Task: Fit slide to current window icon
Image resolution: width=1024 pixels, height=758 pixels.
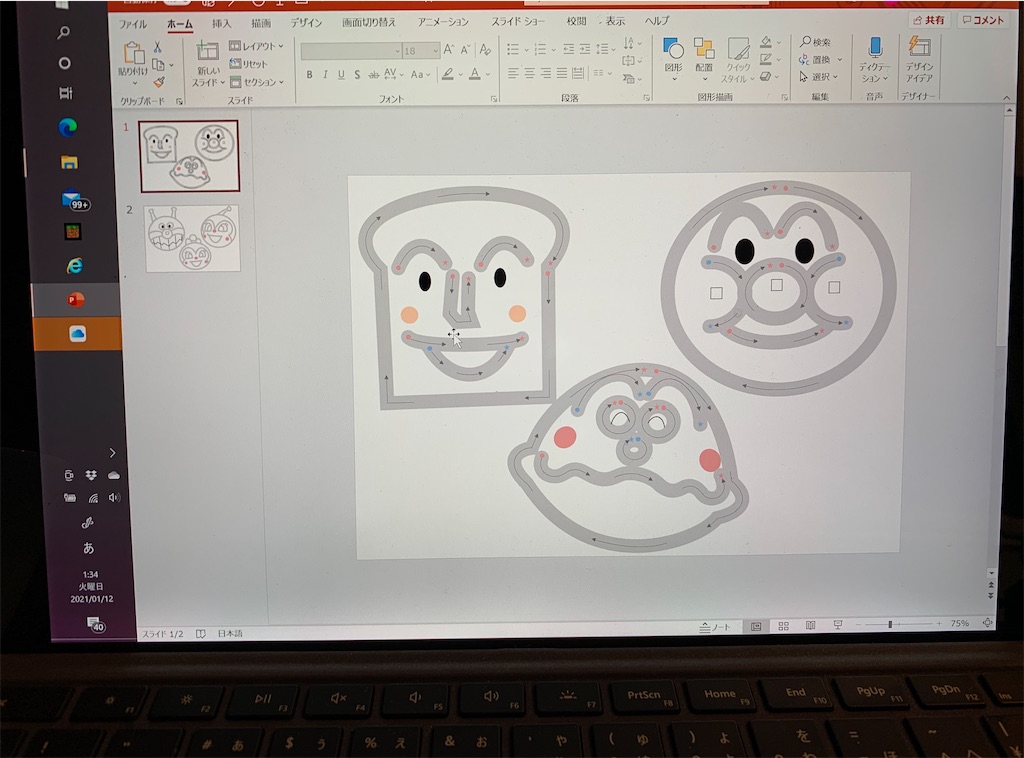Action: (x=987, y=623)
